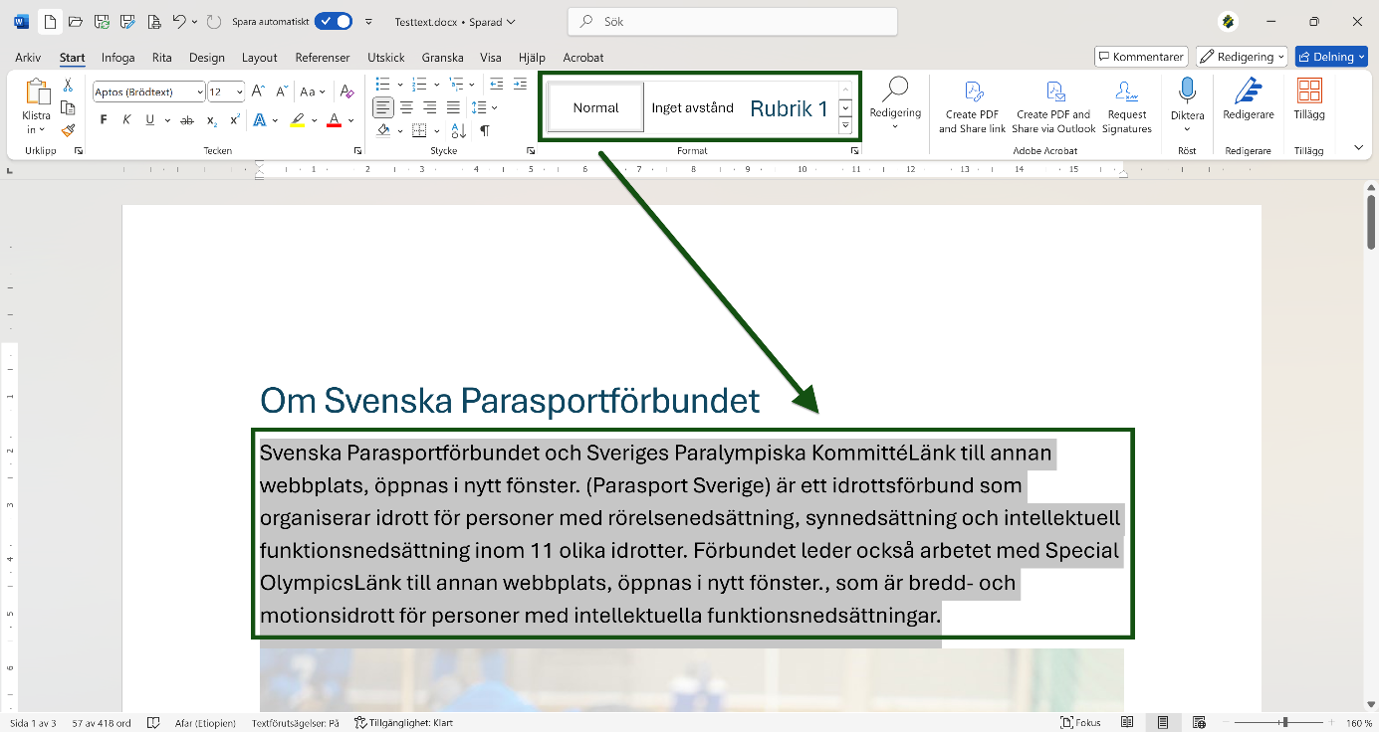Toggle the Spara automatiskt switch
1384x736 pixels.
[333, 21]
